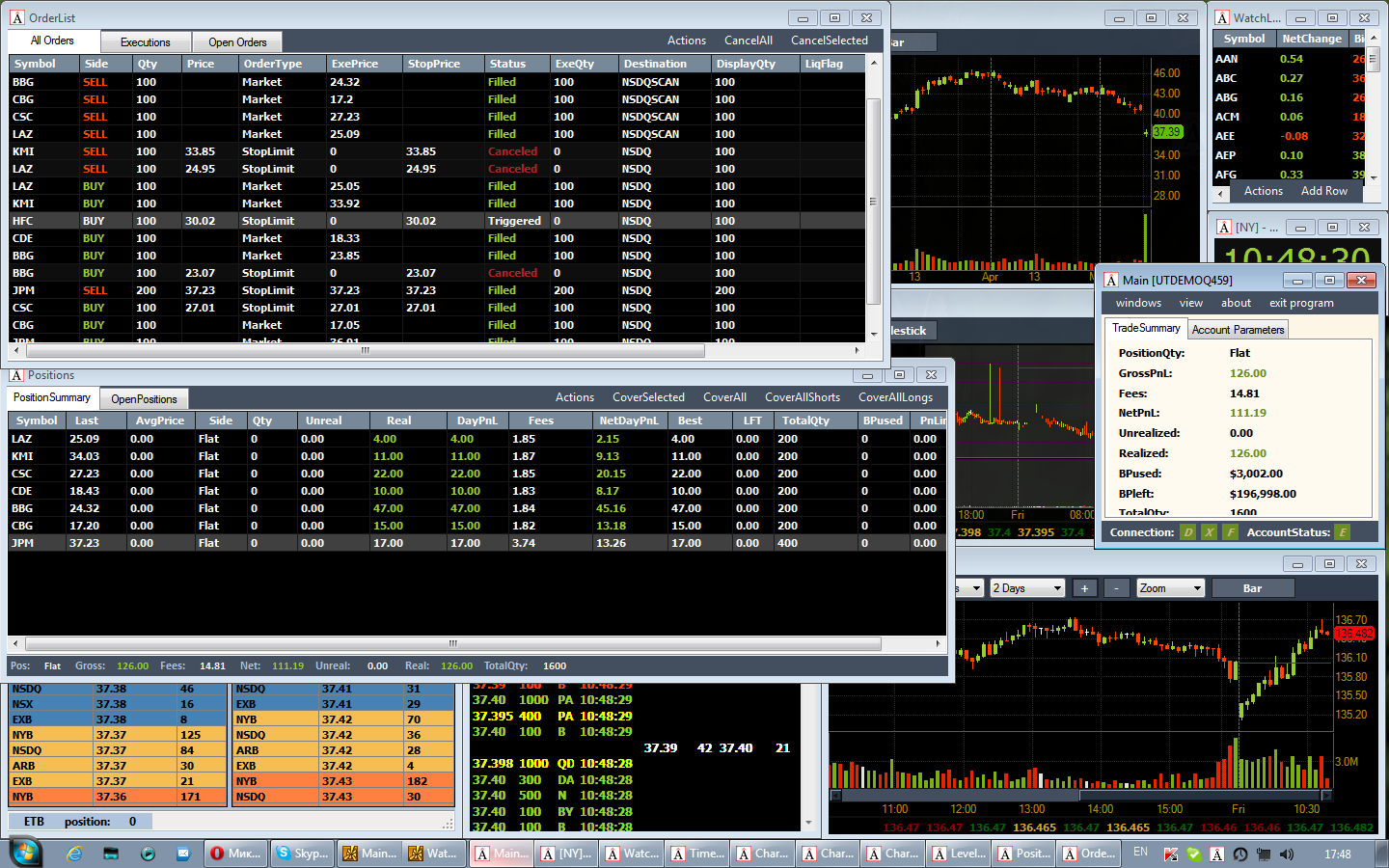Click the Bar chart type button
The height and width of the screenshot is (868, 1389).
coord(1252,588)
